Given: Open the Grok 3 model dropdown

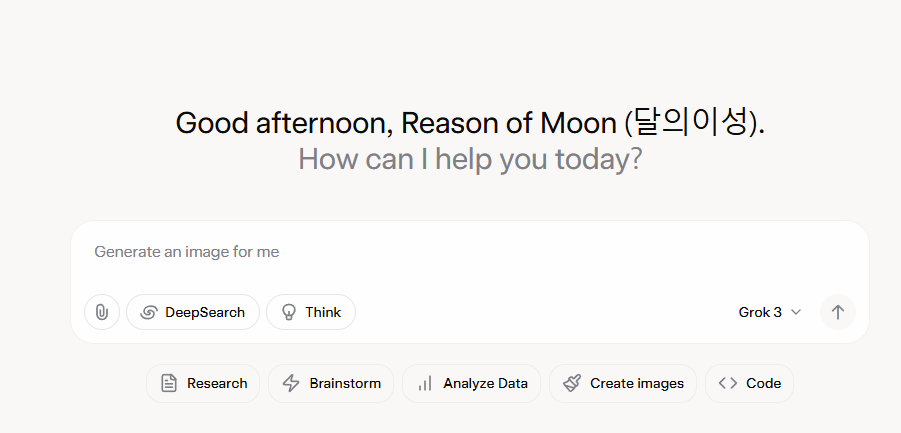Looking at the screenshot, I should click(769, 312).
